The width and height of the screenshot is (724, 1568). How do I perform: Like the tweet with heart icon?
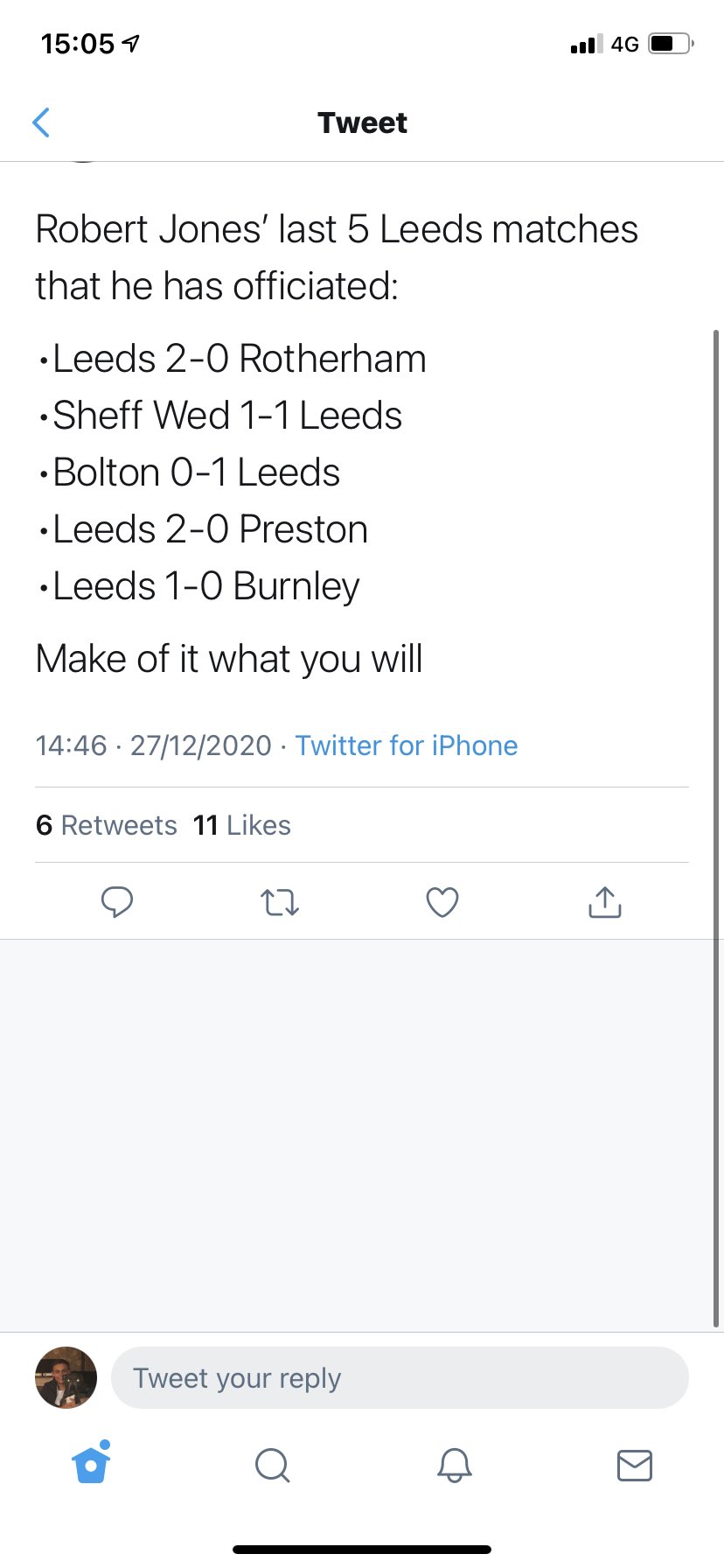442,901
